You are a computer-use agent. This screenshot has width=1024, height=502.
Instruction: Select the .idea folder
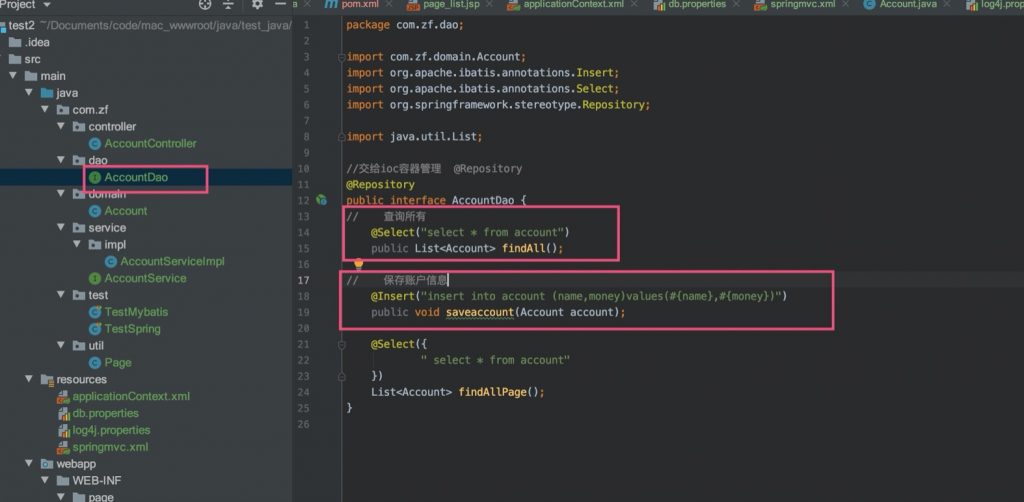(x=37, y=42)
